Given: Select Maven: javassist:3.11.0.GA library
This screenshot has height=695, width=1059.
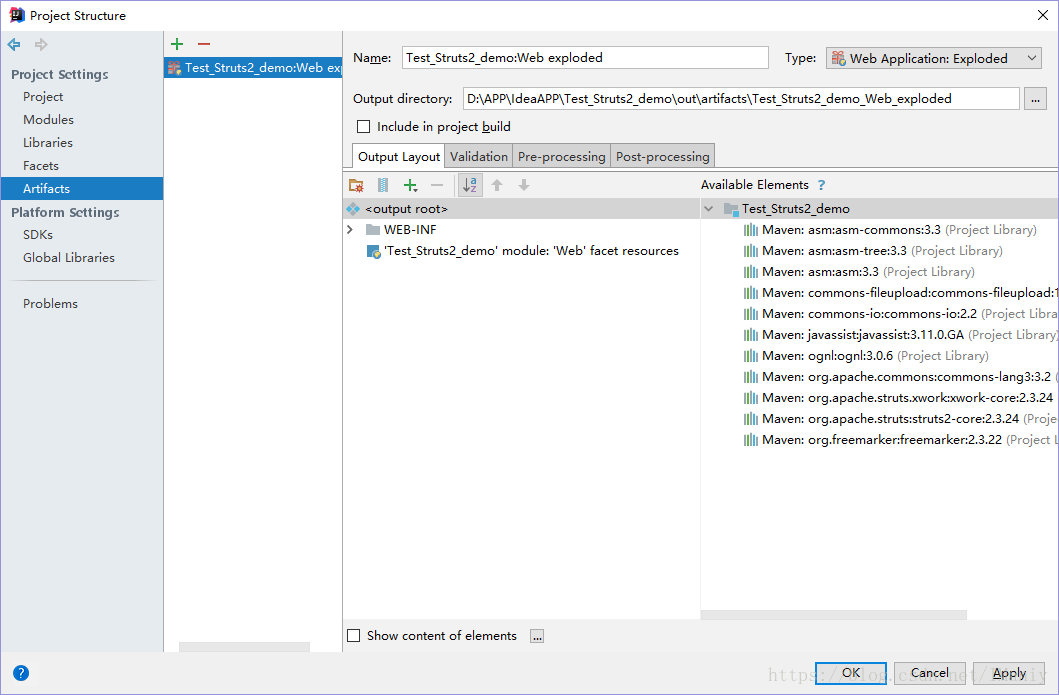Looking at the screenshot, I should pyautogui.click(x=900, y=334).
